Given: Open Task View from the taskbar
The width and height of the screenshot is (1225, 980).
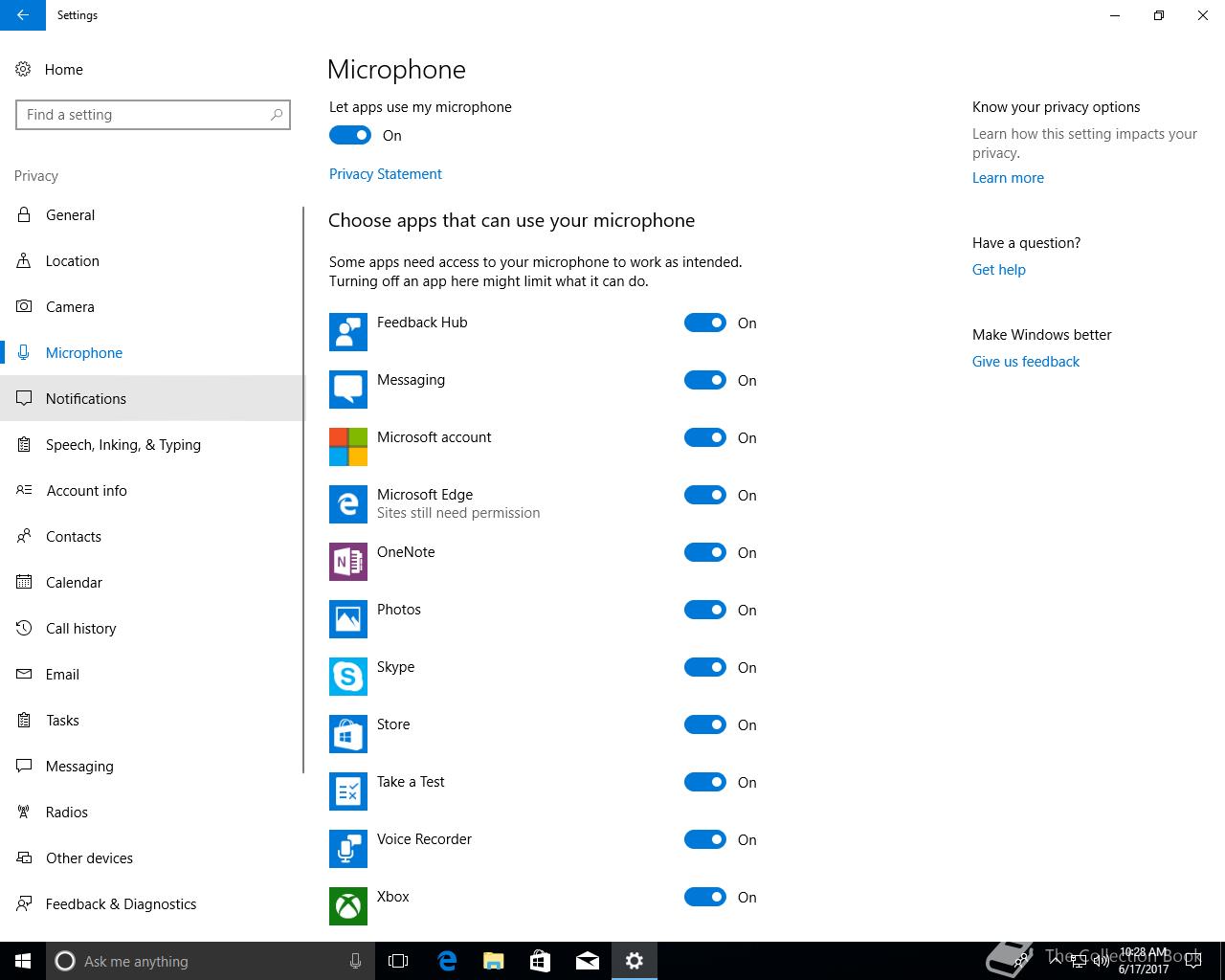Looking at the screenshot, I should coord(398,961).
